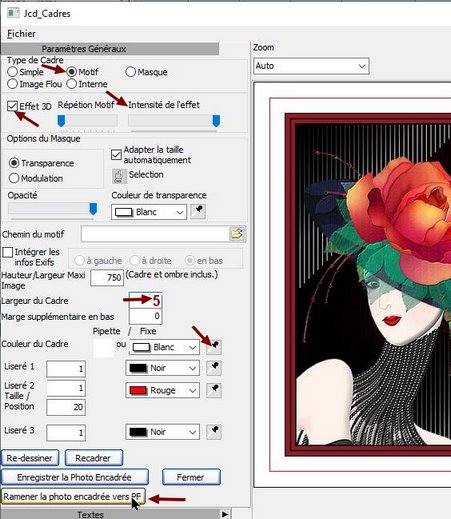Pick transparency color with the eyedropper
This screenshot has width=451, height=519.
198,211
